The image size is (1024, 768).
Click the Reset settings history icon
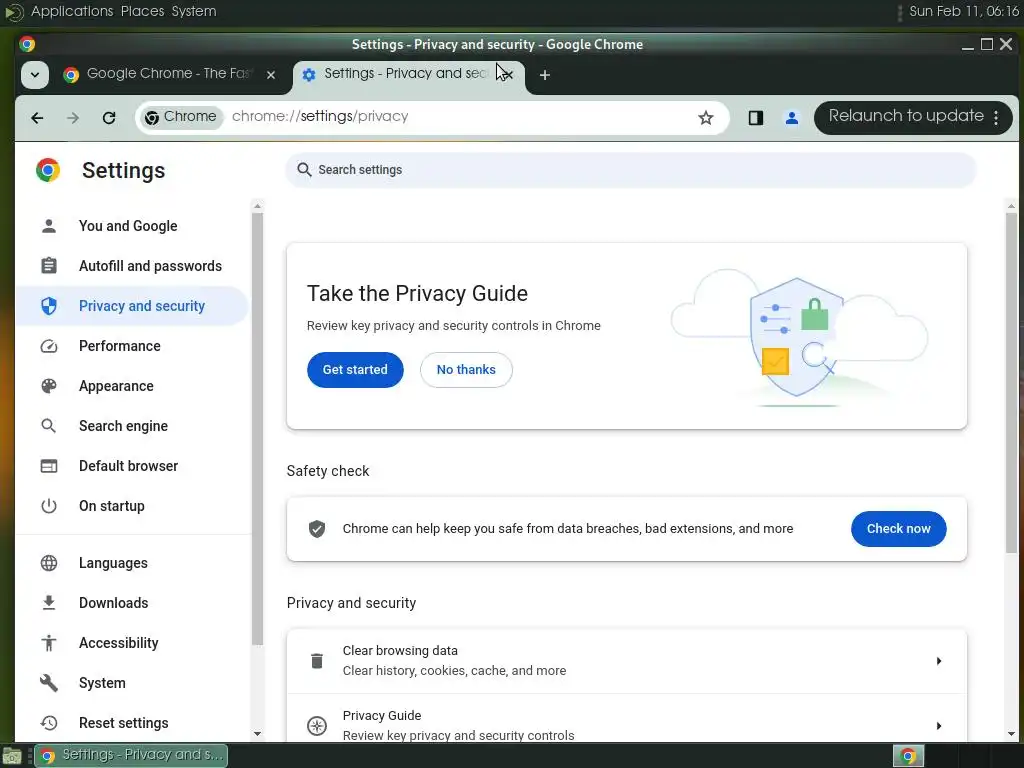coord(49,723)
